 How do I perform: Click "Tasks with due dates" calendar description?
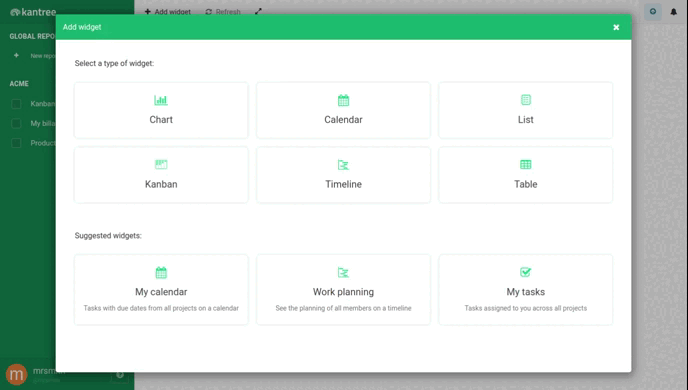(x=161, y=308)
